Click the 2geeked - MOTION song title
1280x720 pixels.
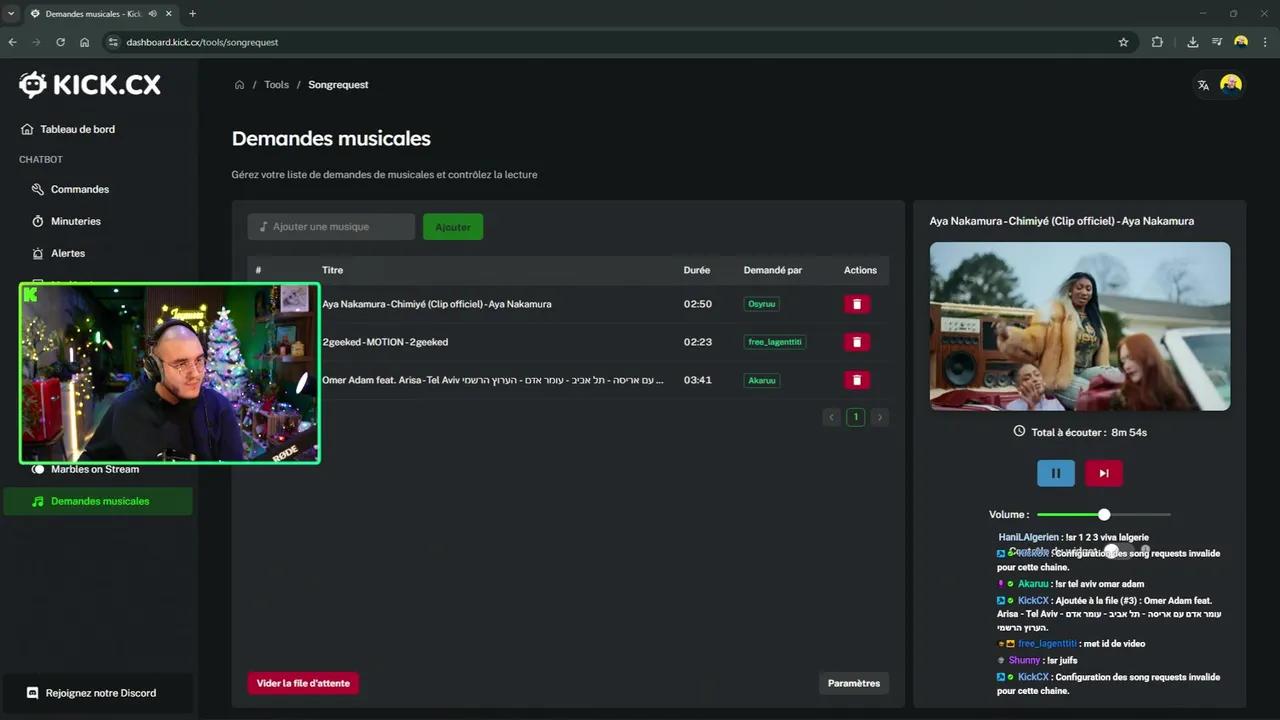point(385,342)
